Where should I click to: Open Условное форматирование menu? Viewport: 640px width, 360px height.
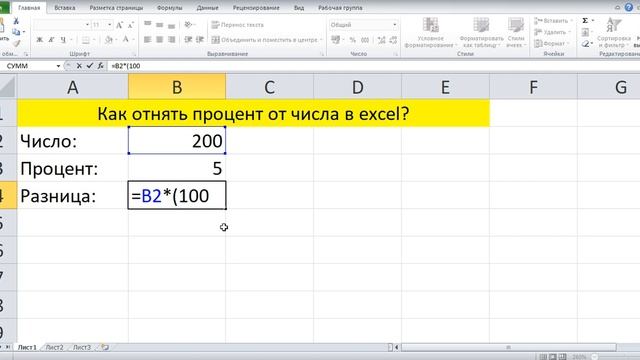point(430,33)
